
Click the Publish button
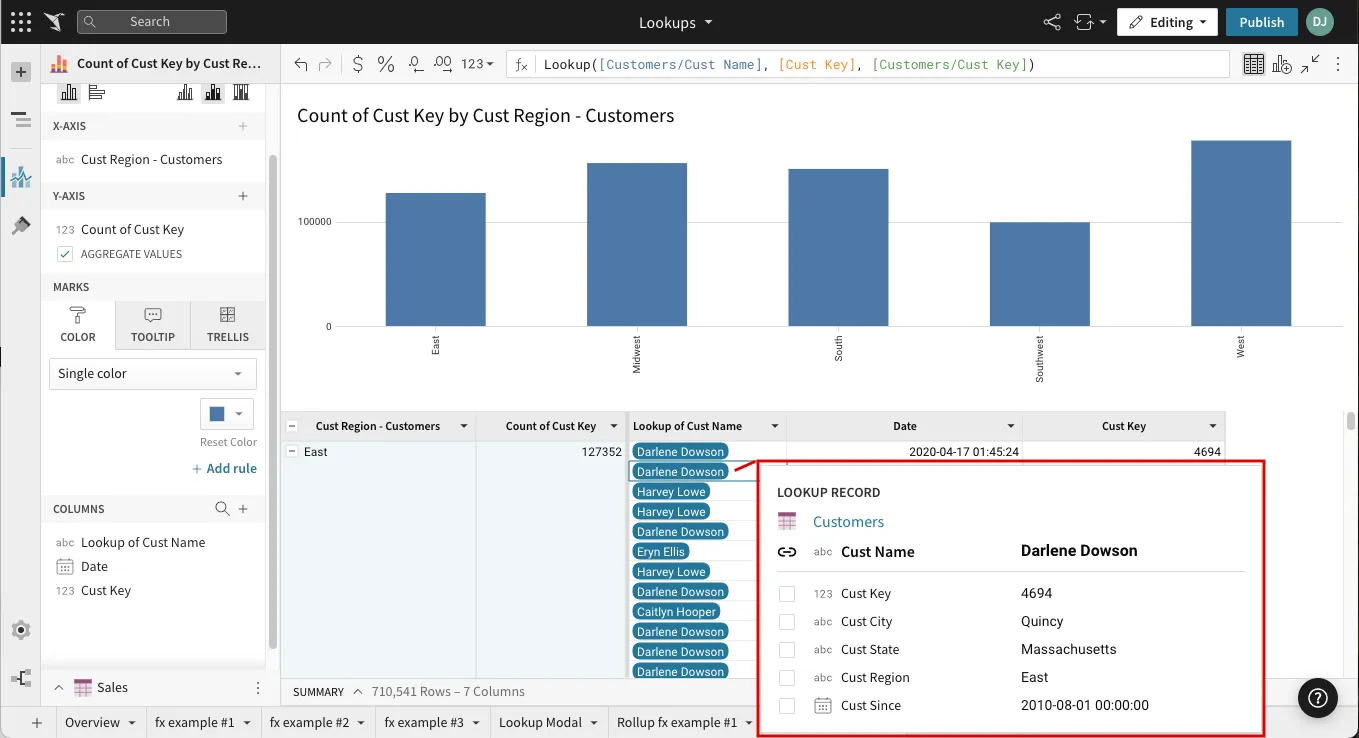tap(1261, 22)
